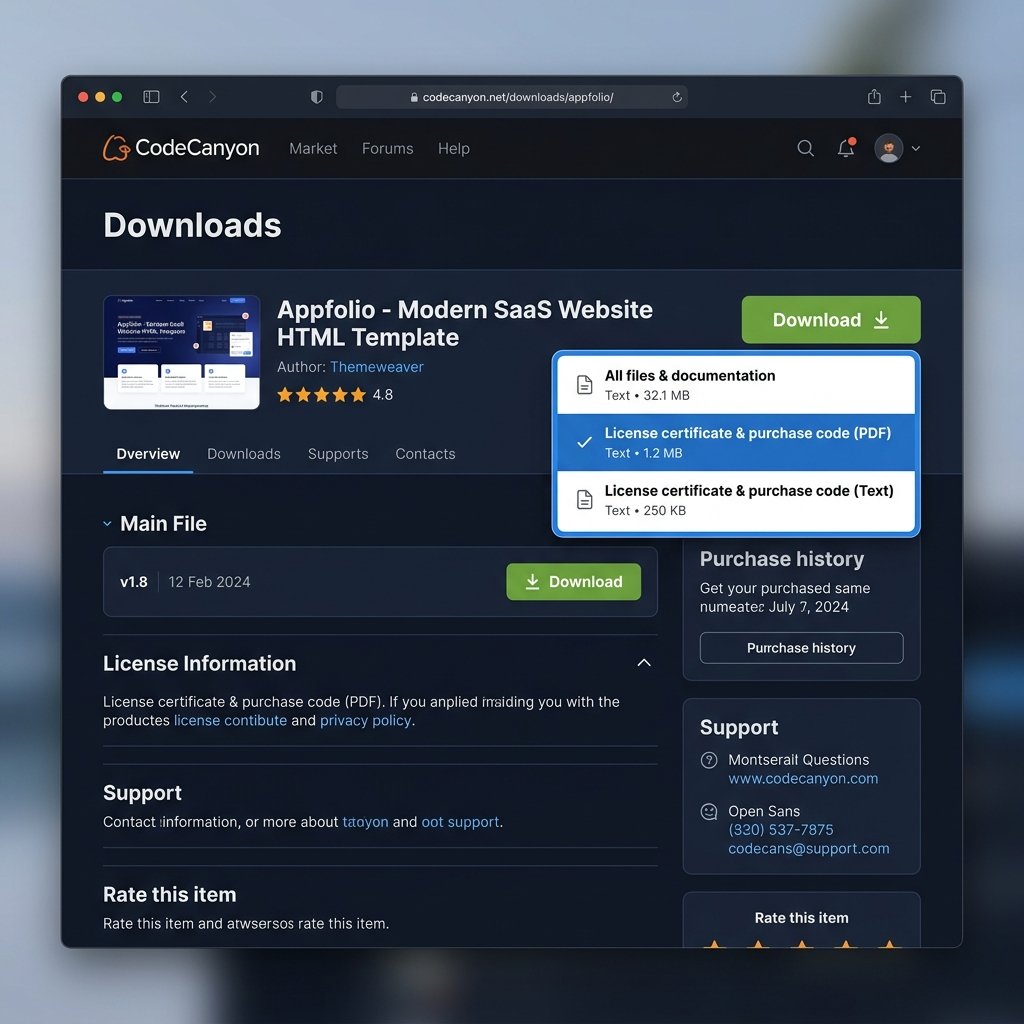The image size is (1024, 1024).
Task: Open the Help nav item
Action: pyautogui.click(x=453, y=149)
